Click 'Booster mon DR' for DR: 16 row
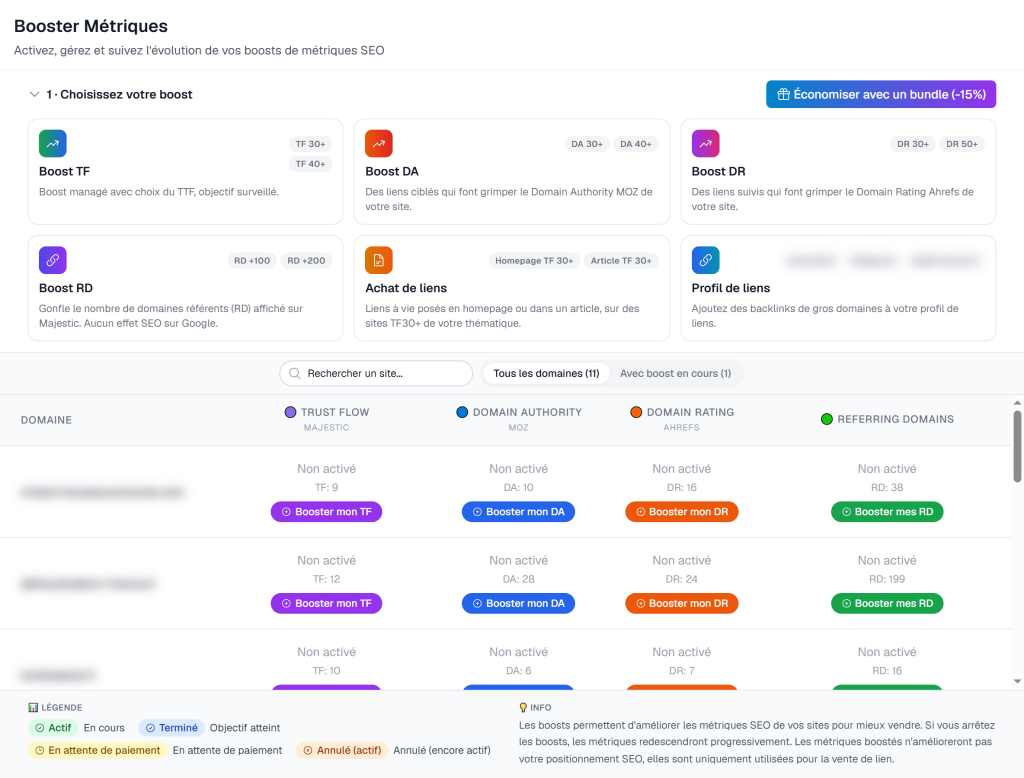Screen dimensions: 1024x778 [682, 512]
